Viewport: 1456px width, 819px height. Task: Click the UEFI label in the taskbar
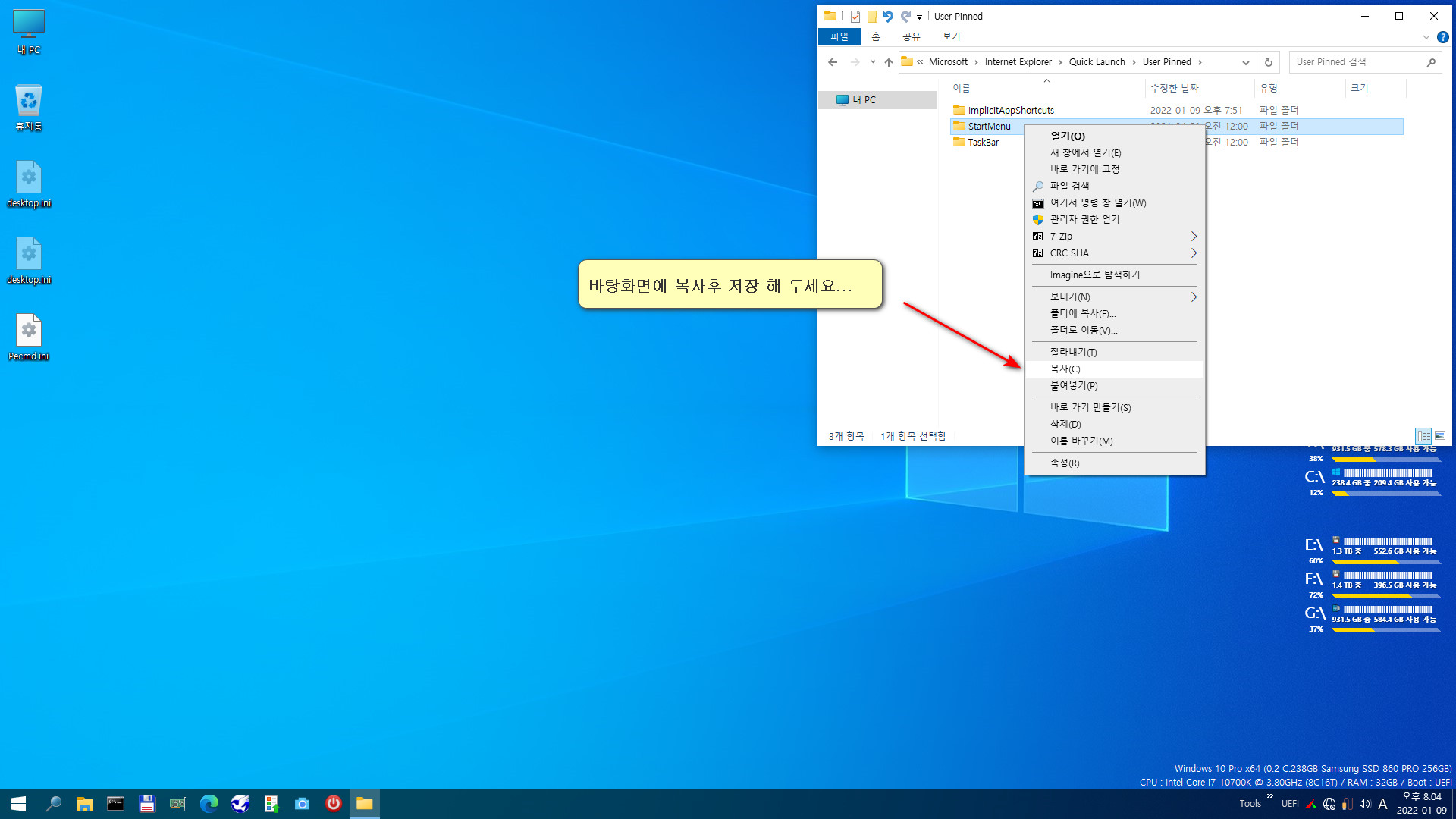[1290, 804]
